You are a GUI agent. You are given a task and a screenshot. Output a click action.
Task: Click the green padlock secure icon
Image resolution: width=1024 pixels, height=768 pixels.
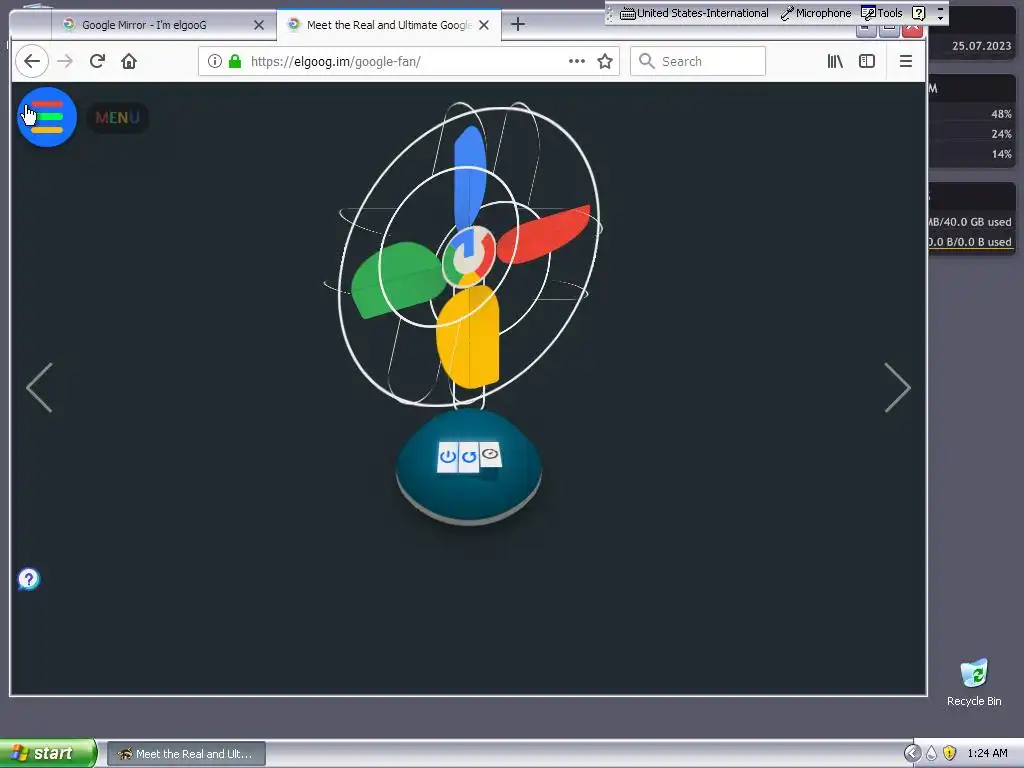(x=235, y=61)
